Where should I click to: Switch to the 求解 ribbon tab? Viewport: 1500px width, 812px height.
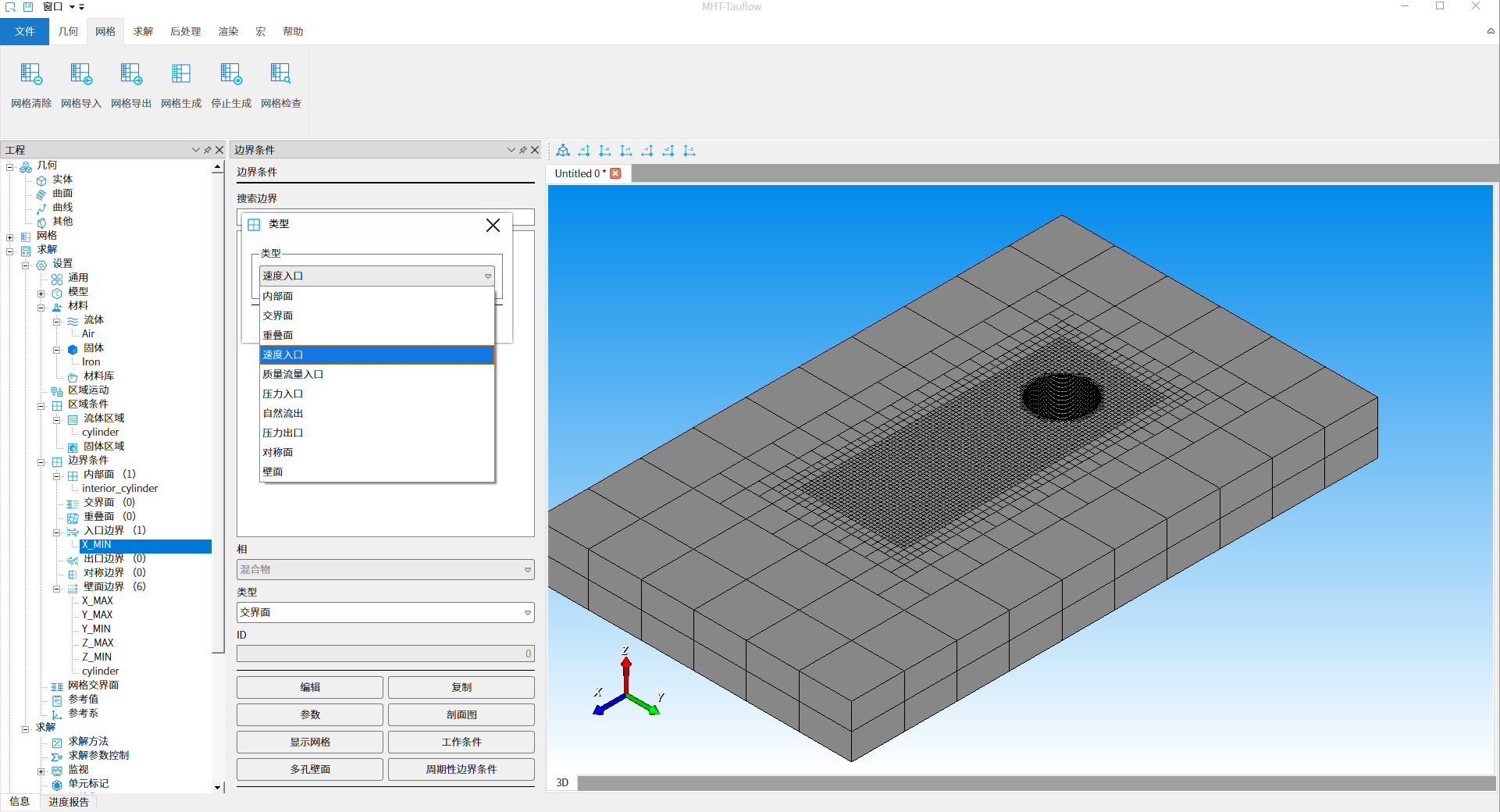[x=143, y=31]
